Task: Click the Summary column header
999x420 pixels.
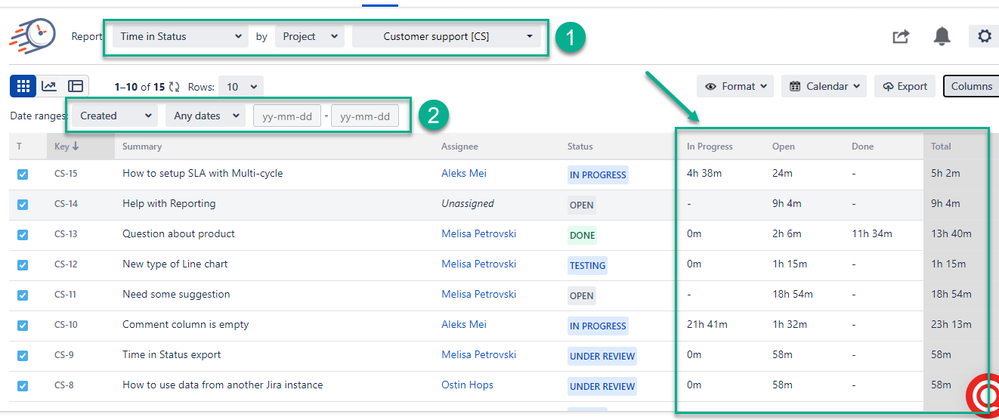Action: pos(141,147)
